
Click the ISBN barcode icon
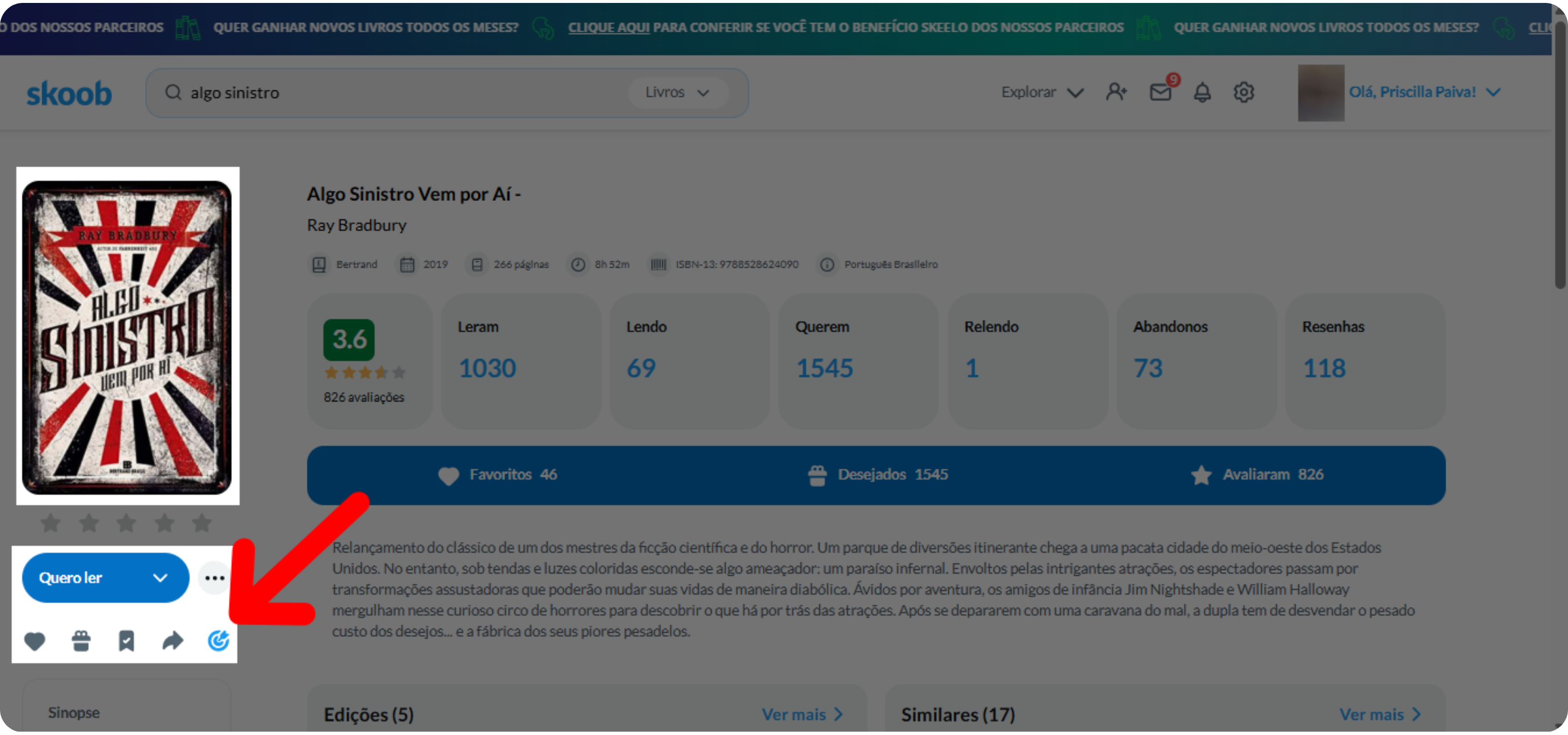[659, 265]
